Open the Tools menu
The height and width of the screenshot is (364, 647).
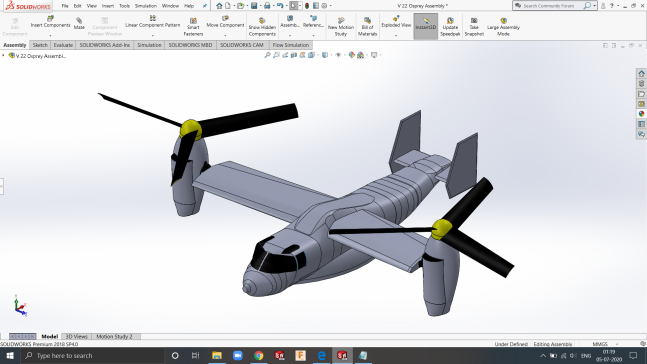point(124,6)
